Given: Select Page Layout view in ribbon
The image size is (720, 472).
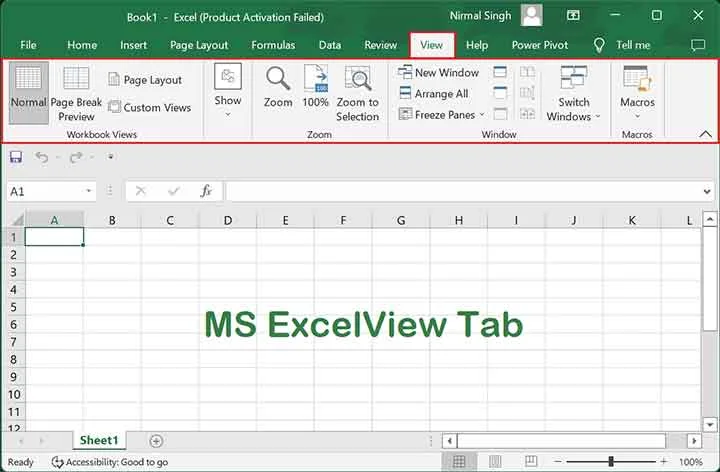Looking at the screenshot, I should coord(145,80).
